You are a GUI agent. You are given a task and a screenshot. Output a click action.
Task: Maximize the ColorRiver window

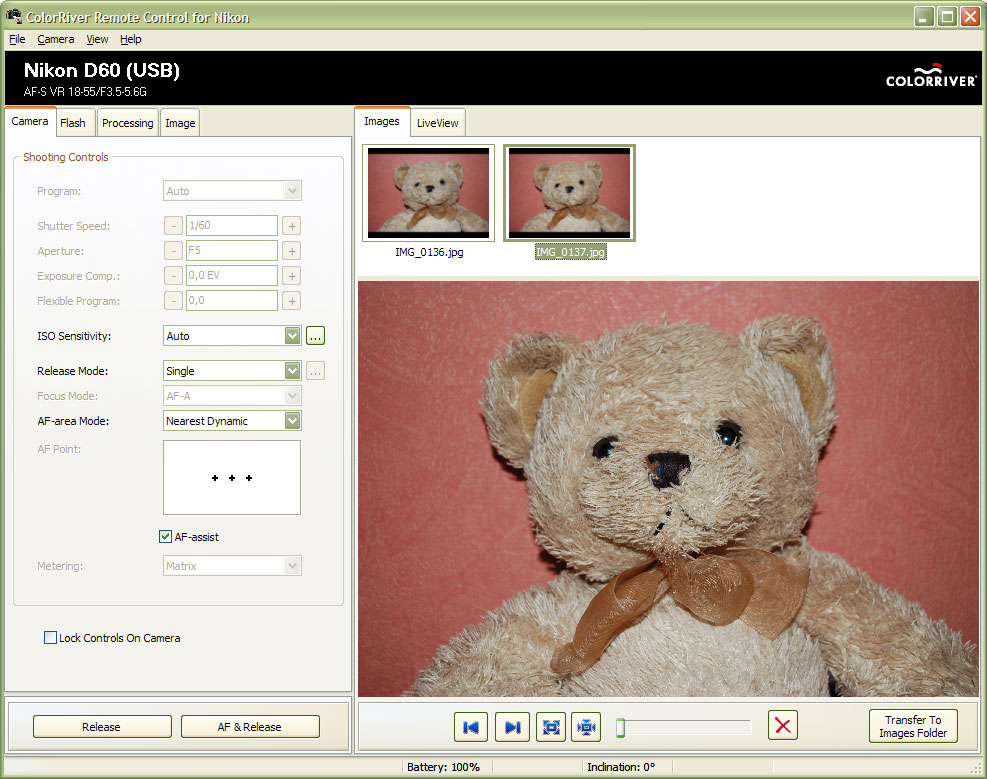point(947,16)
